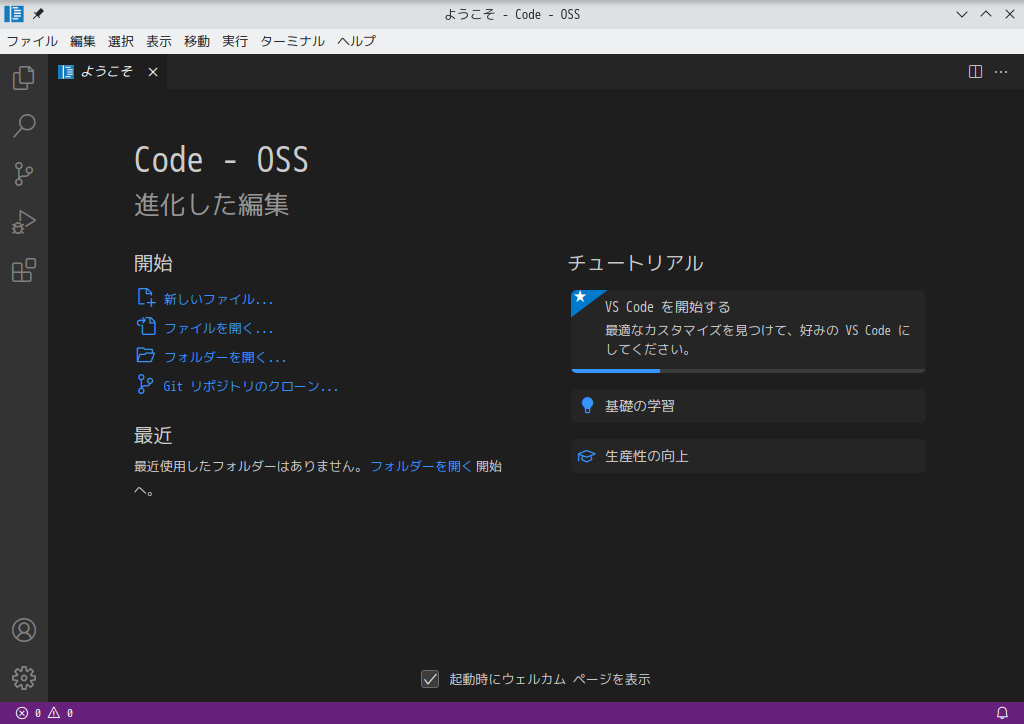This screenshot has height=724, width=1024.
Task: Click the チュートリアル heading
Action: [x=635, y=263]
